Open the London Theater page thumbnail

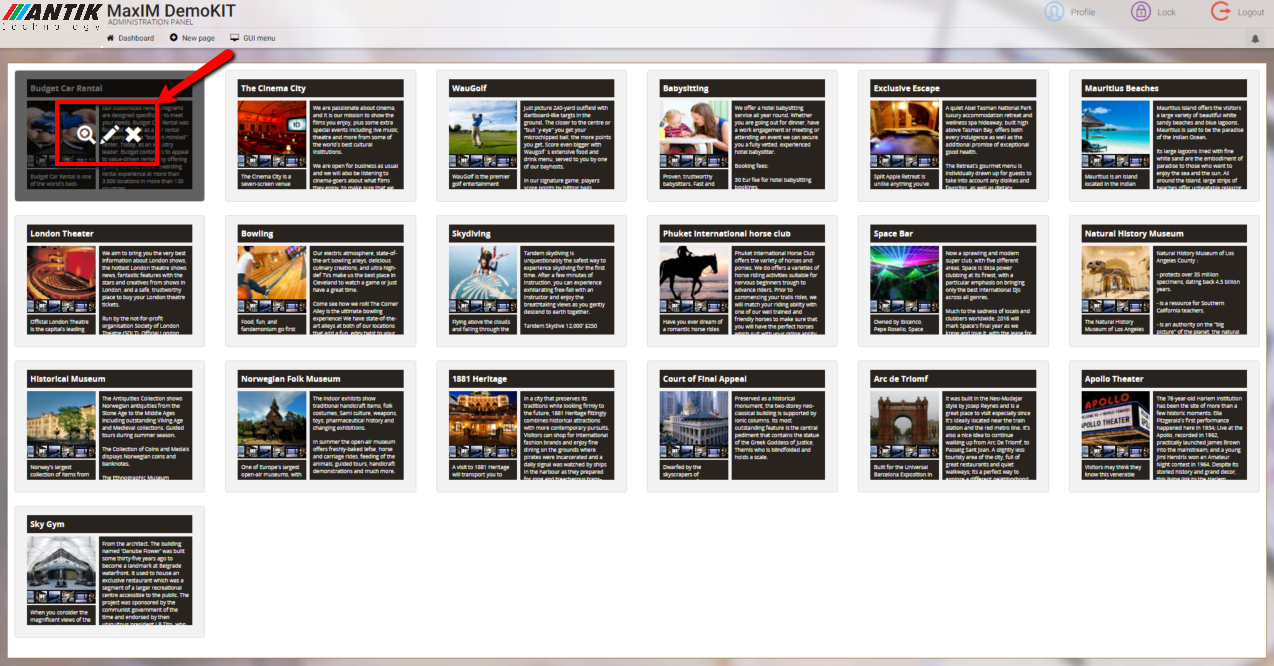109,281
